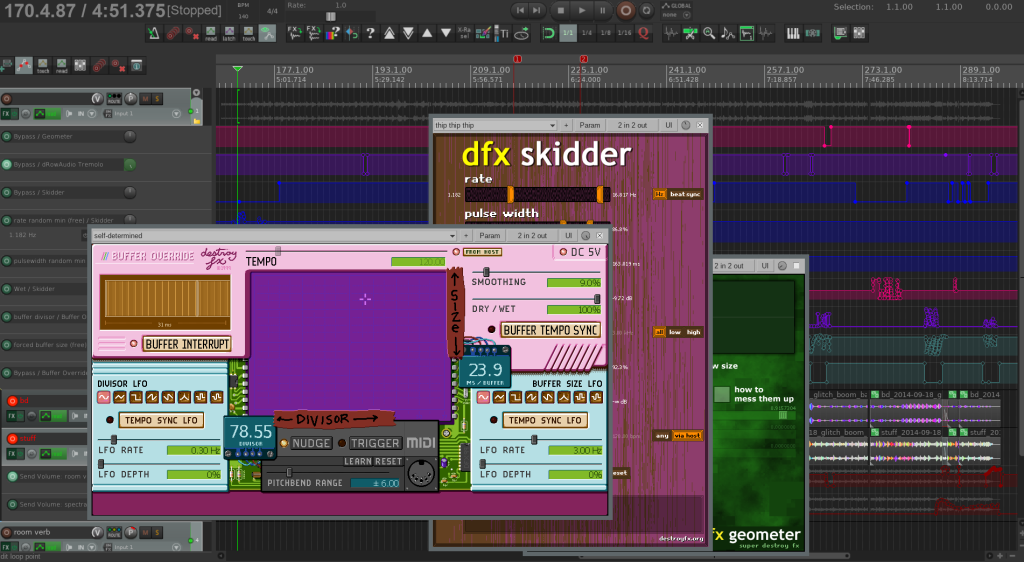Stop transport with the Stop button
Screen dimensions: 1024x562
[560, 10]
